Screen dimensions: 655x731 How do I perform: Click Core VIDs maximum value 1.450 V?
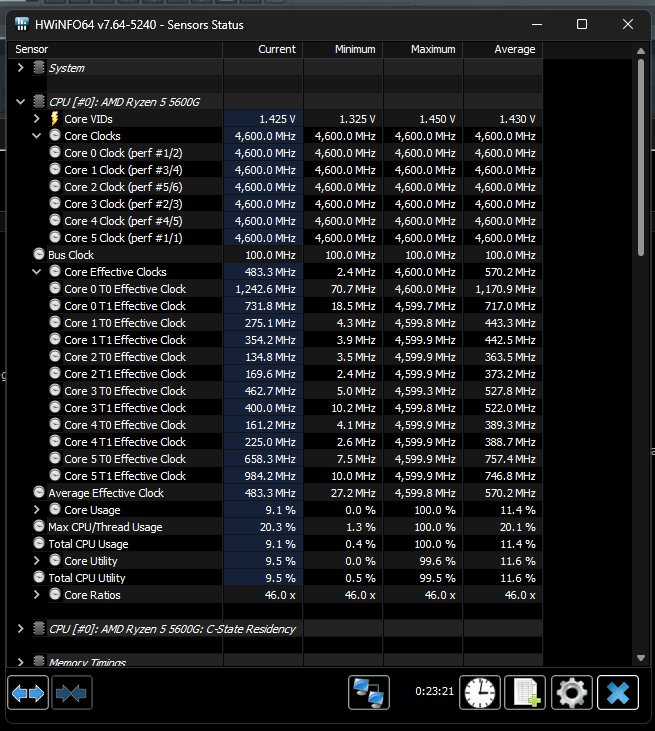(437, 119)
